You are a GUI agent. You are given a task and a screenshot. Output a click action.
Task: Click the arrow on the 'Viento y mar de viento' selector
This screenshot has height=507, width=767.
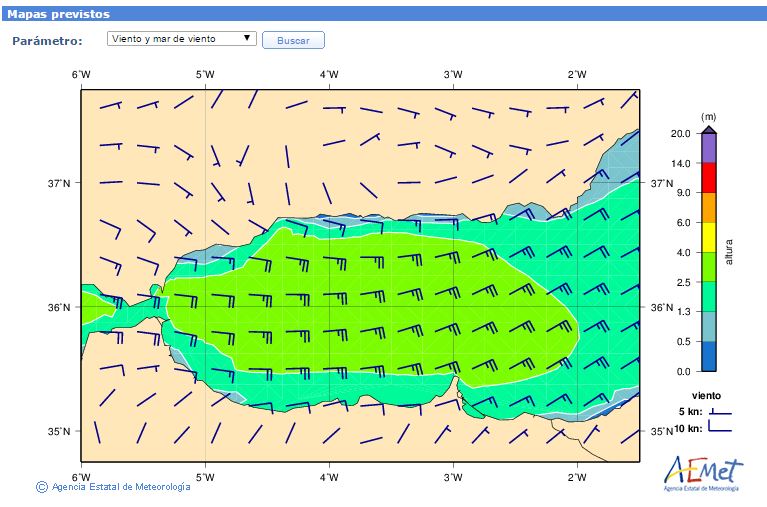pyautogui.click(x=247, y=38)
